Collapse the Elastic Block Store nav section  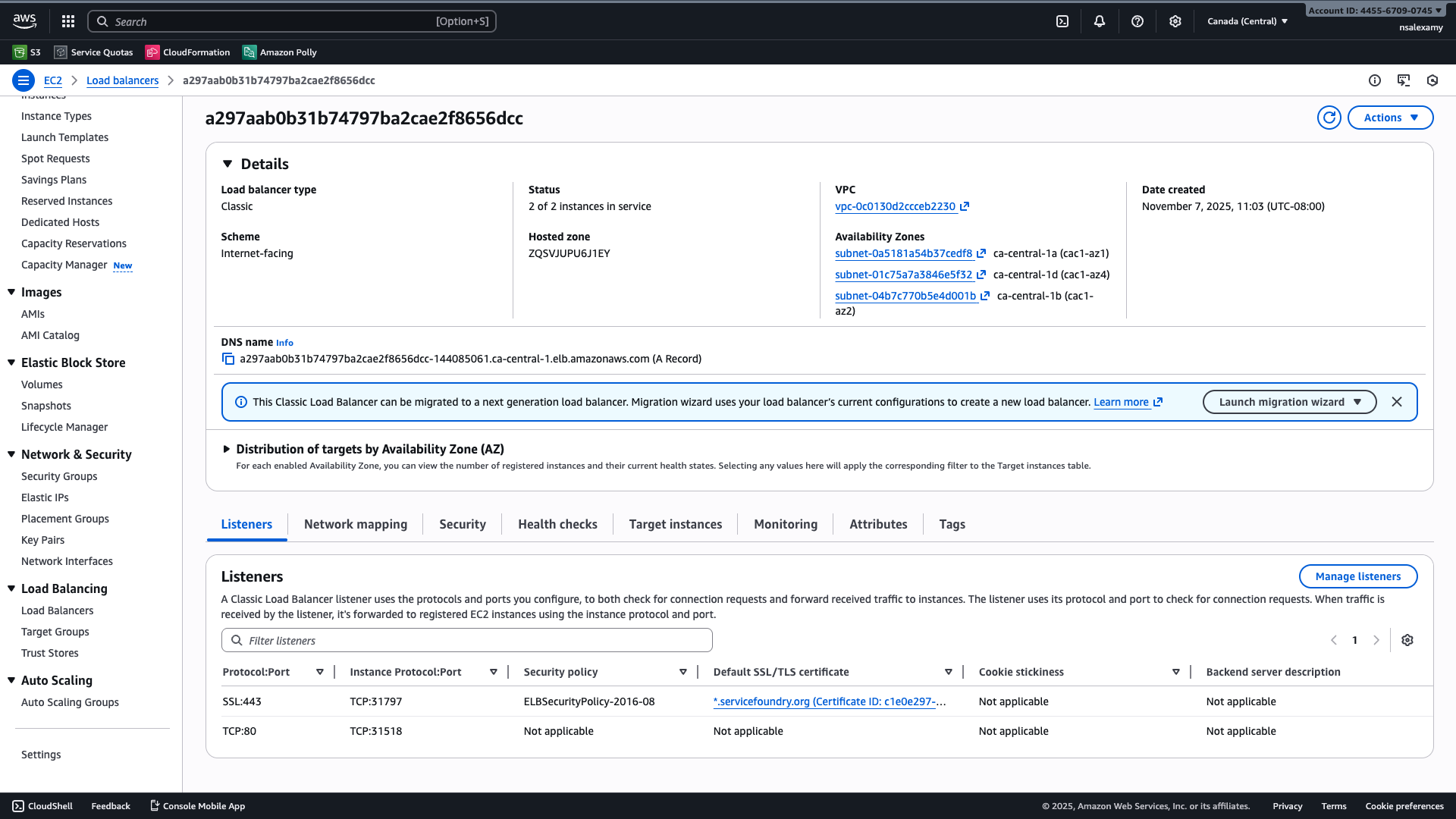coord(11,362)
